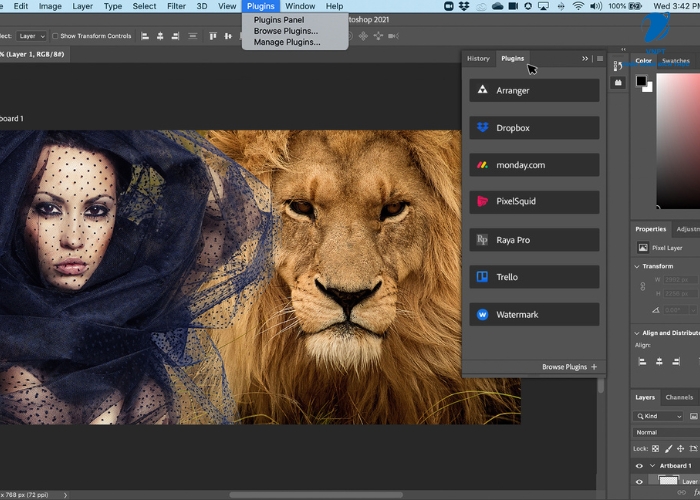Open the Wi-Fi menu bar icon
The image size is (700, 500).
[578, 6]
